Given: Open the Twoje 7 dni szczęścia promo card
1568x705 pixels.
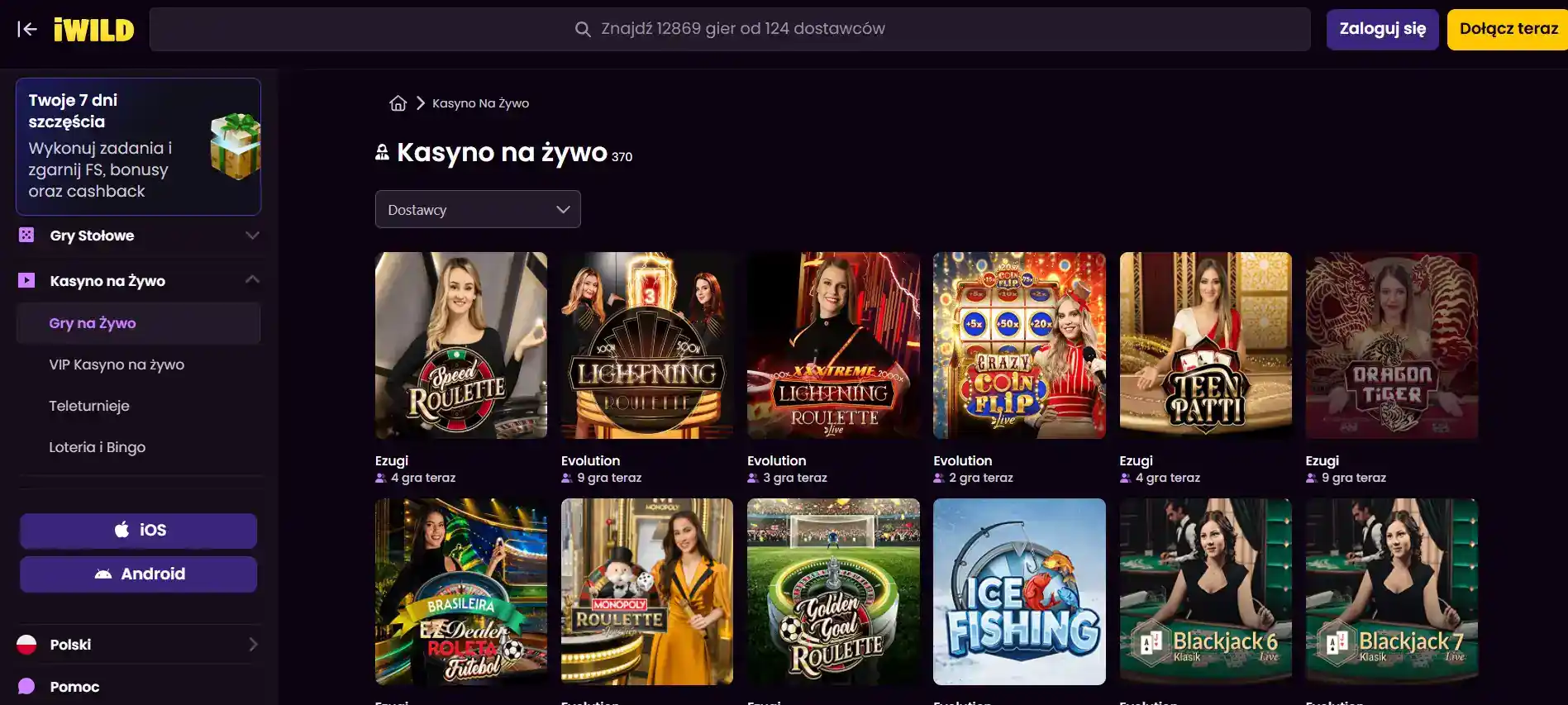Looking at the screenshot, I should [x=139, y=146].
